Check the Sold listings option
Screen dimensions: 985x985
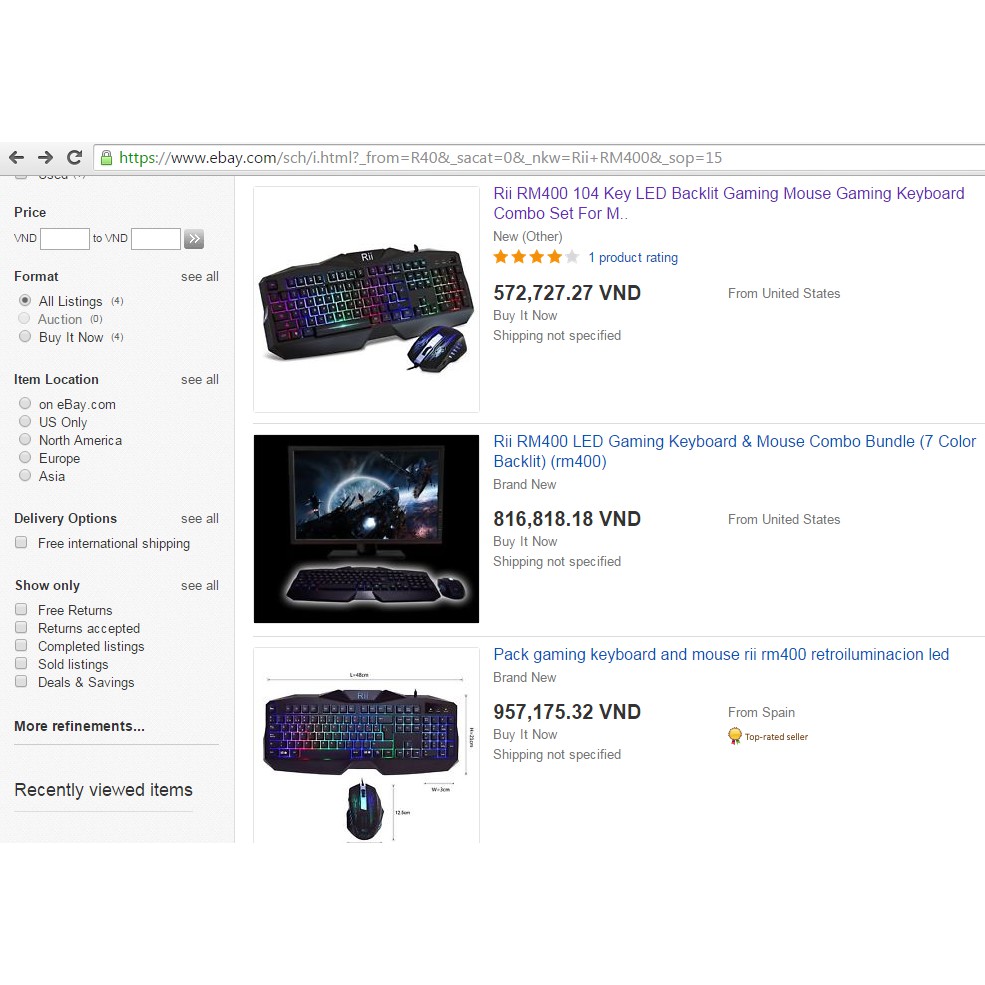point(21,663)
